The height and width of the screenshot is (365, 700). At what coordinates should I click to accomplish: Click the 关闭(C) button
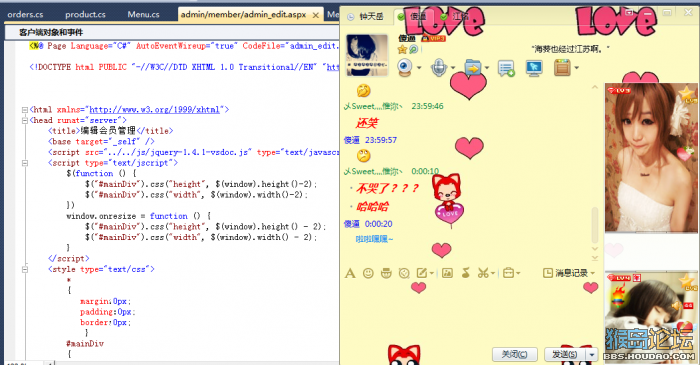click(514, 354)
